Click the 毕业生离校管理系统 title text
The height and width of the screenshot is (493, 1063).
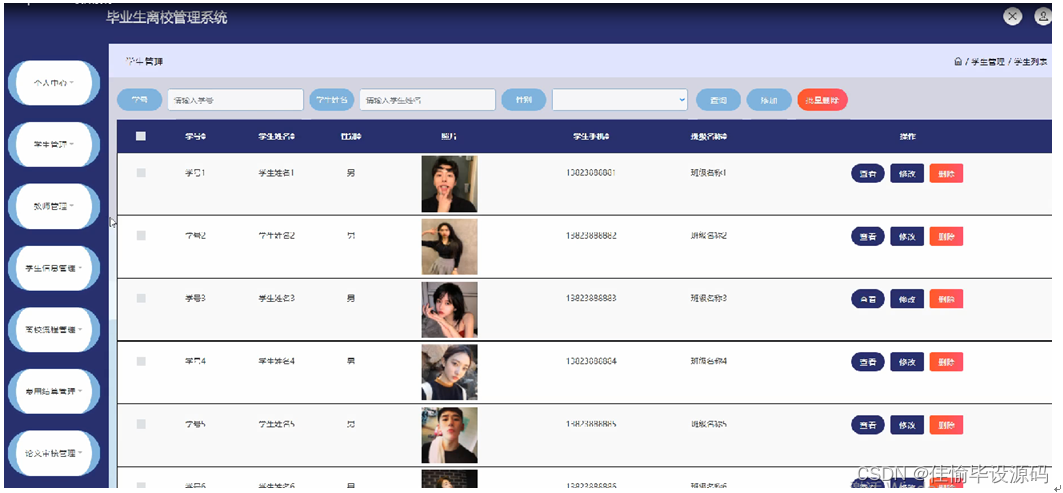(167, 18)
